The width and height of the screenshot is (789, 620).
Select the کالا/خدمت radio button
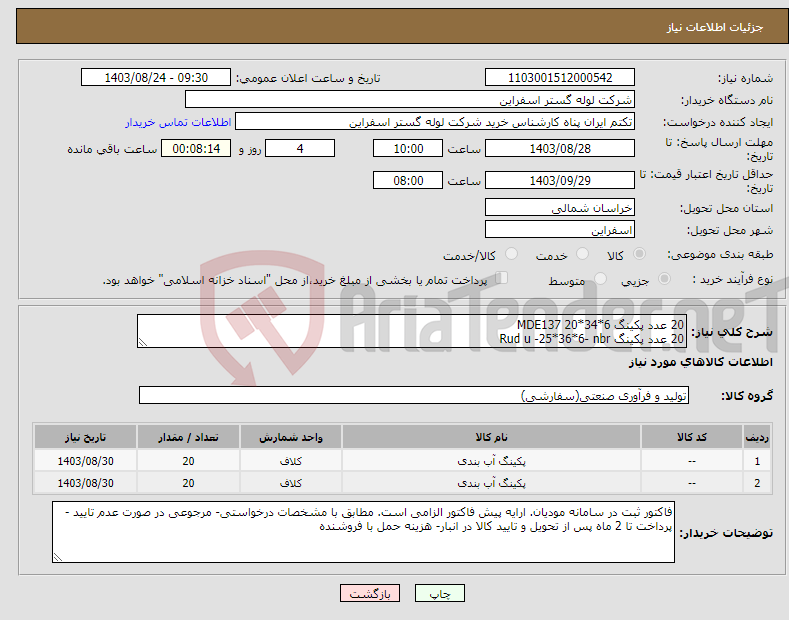(511, 254)
